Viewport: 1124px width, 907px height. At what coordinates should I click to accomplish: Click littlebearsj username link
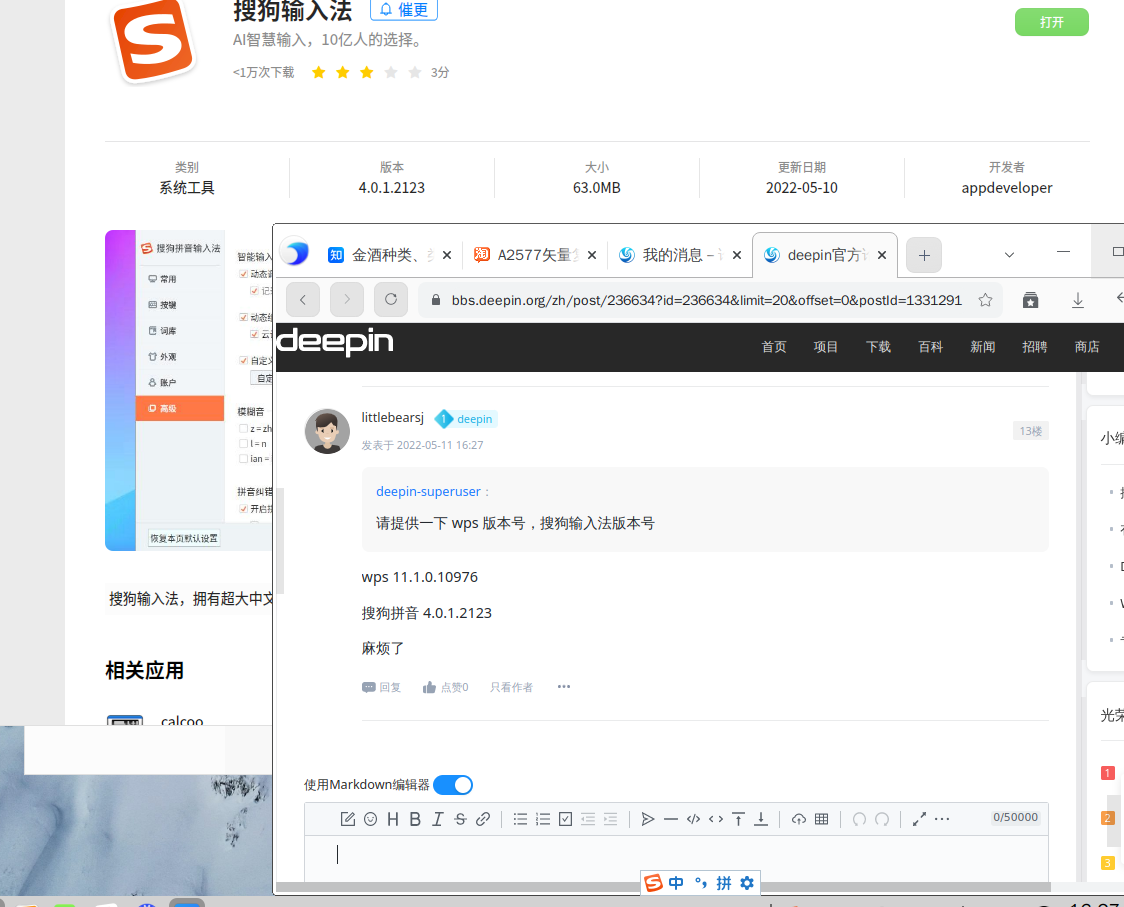click(392, 417)
